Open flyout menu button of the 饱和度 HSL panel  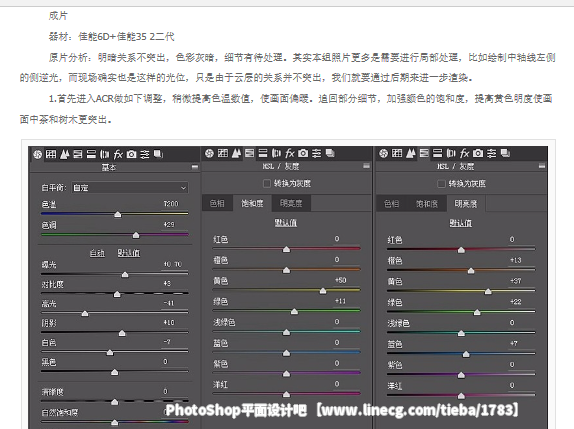pos(366,166)
